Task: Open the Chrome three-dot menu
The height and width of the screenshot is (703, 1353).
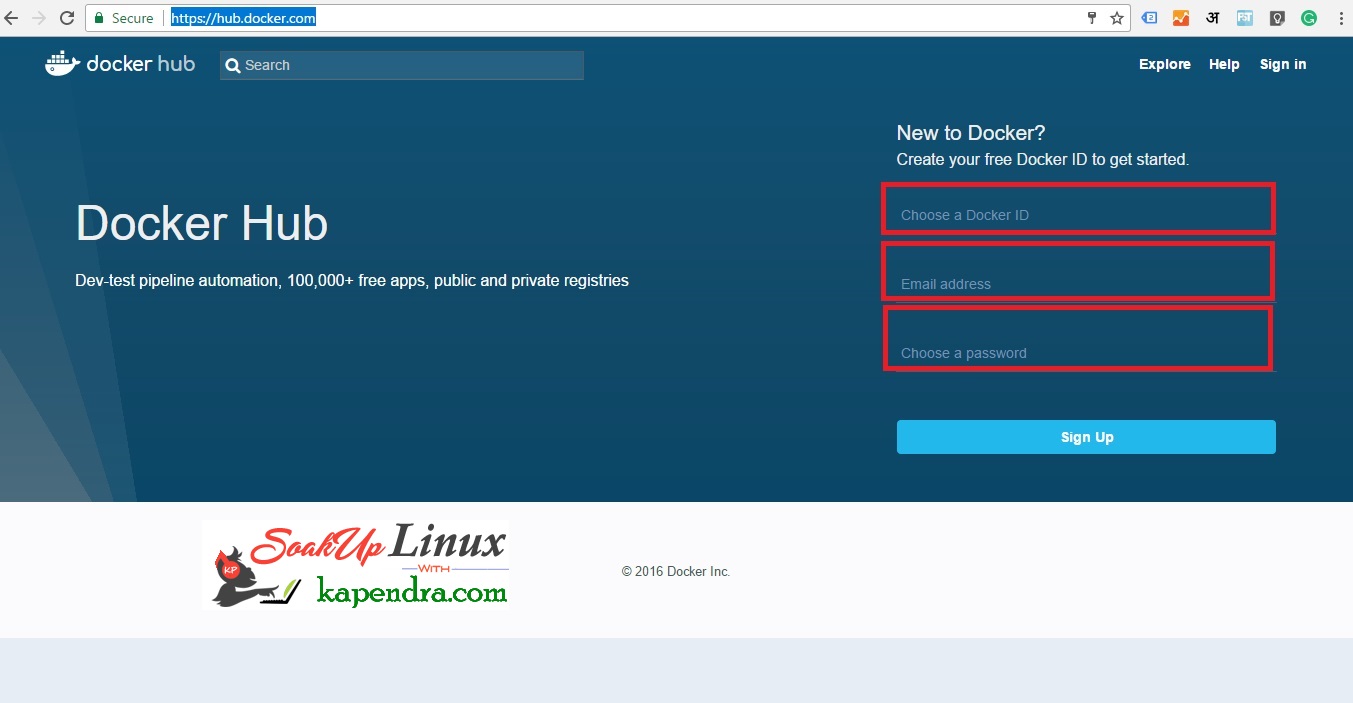Action: (1340, 18)
